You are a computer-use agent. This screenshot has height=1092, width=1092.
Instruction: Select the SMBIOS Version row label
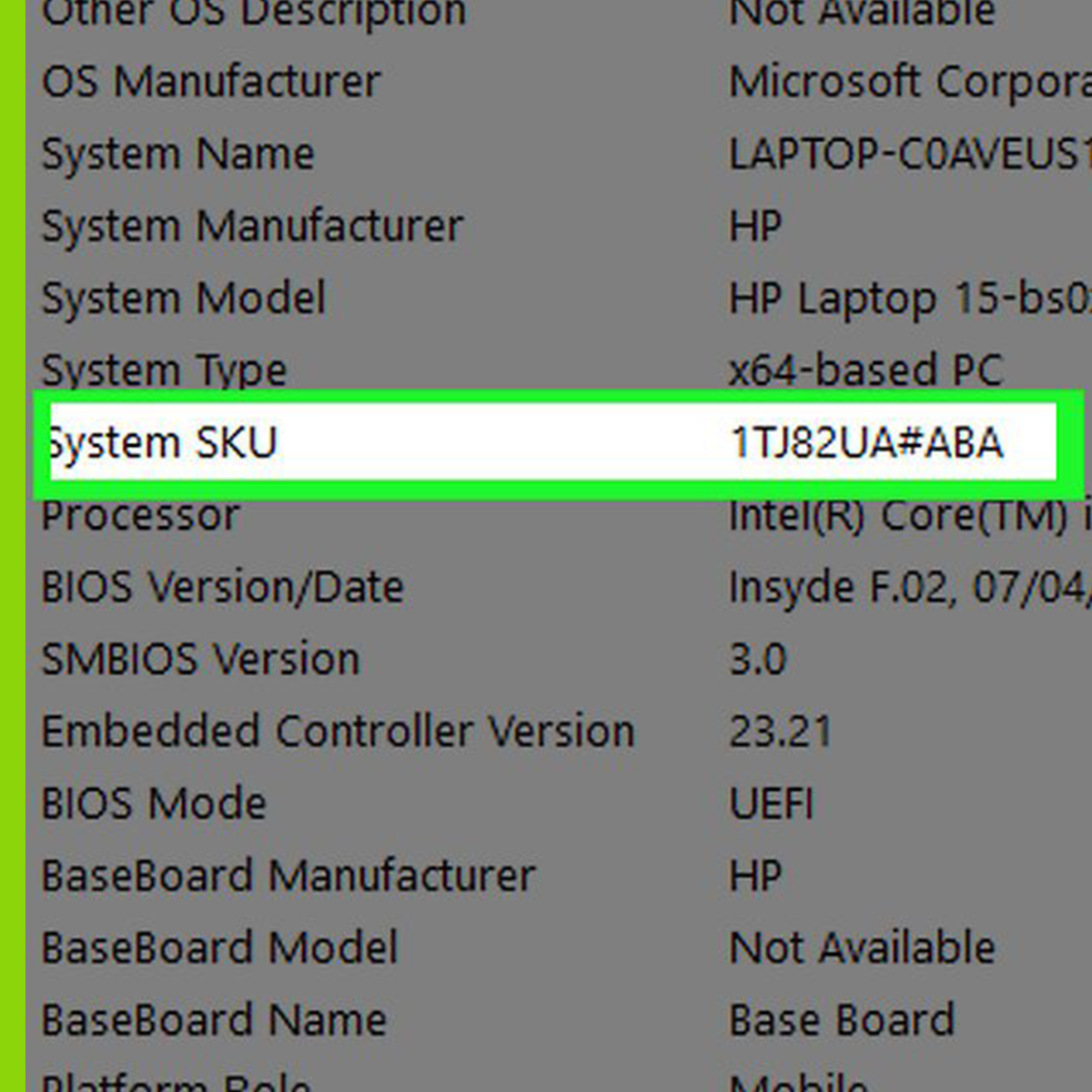click(x=201, y=659)
